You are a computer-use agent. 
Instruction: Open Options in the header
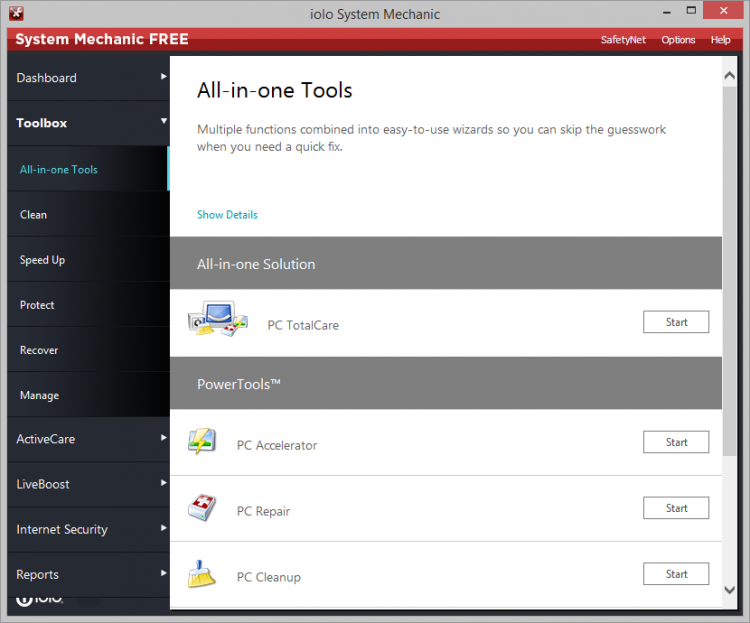[x=678, y=40]
